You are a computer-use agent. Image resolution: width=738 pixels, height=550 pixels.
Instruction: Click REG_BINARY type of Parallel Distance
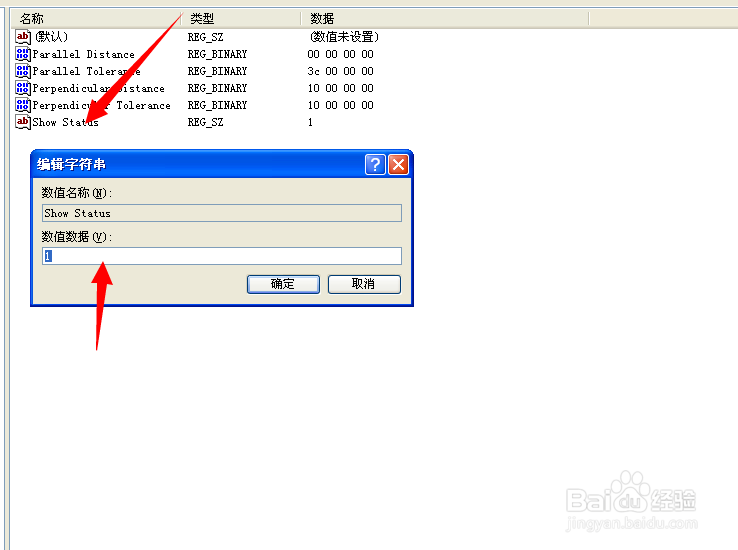pyautogui.click(x=217, y=54)
